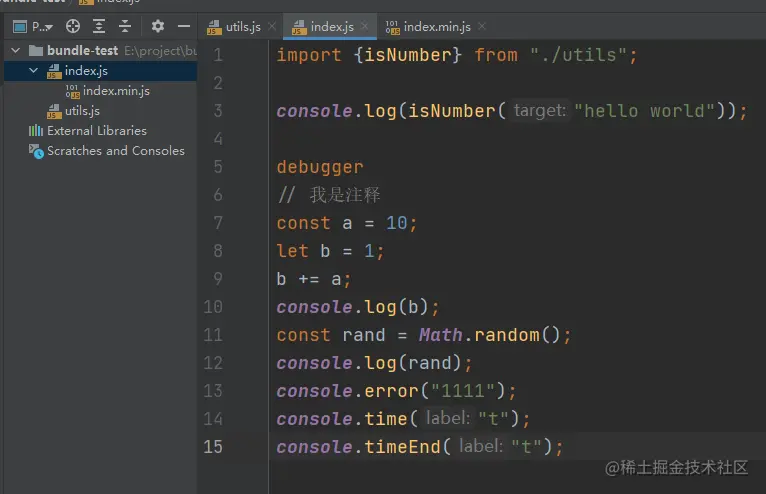The width and height of the screenshot is (766, 494).
Task: Click the JS icon on the utils.js tab
Action: (214, 27)
